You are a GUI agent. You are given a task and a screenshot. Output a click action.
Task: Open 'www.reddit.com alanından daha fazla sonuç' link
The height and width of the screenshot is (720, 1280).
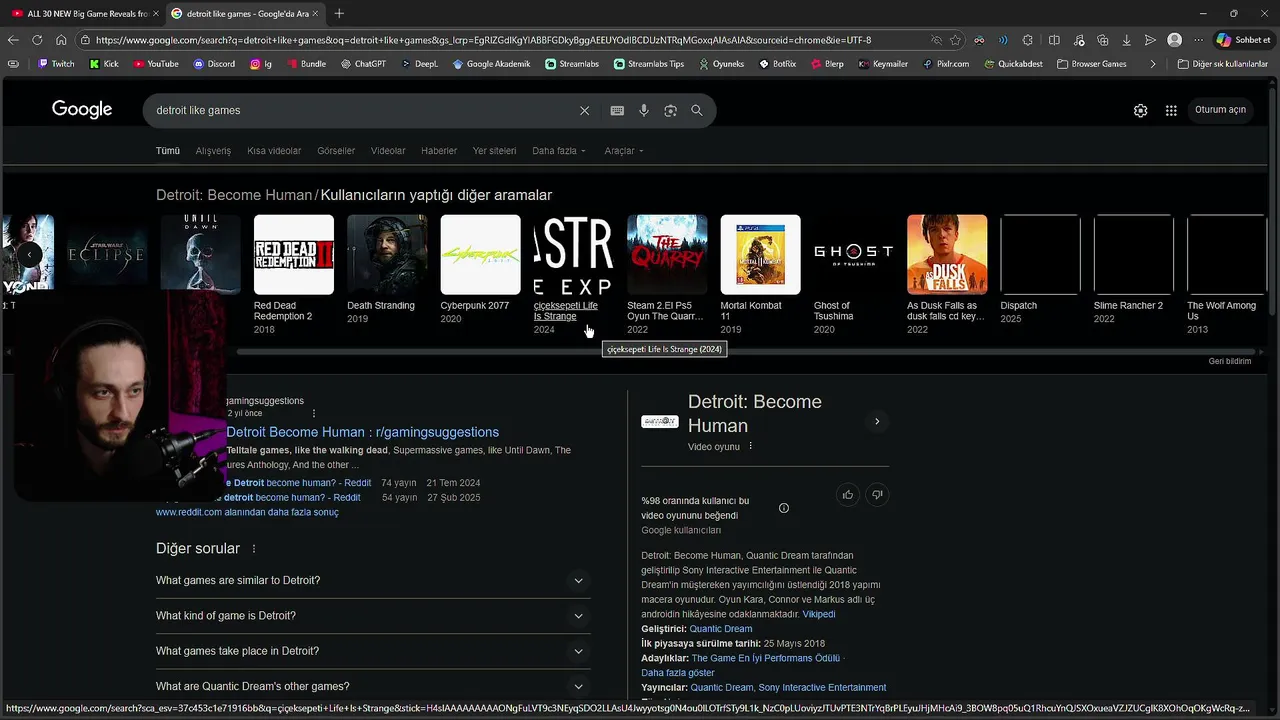tap(247, 512)
